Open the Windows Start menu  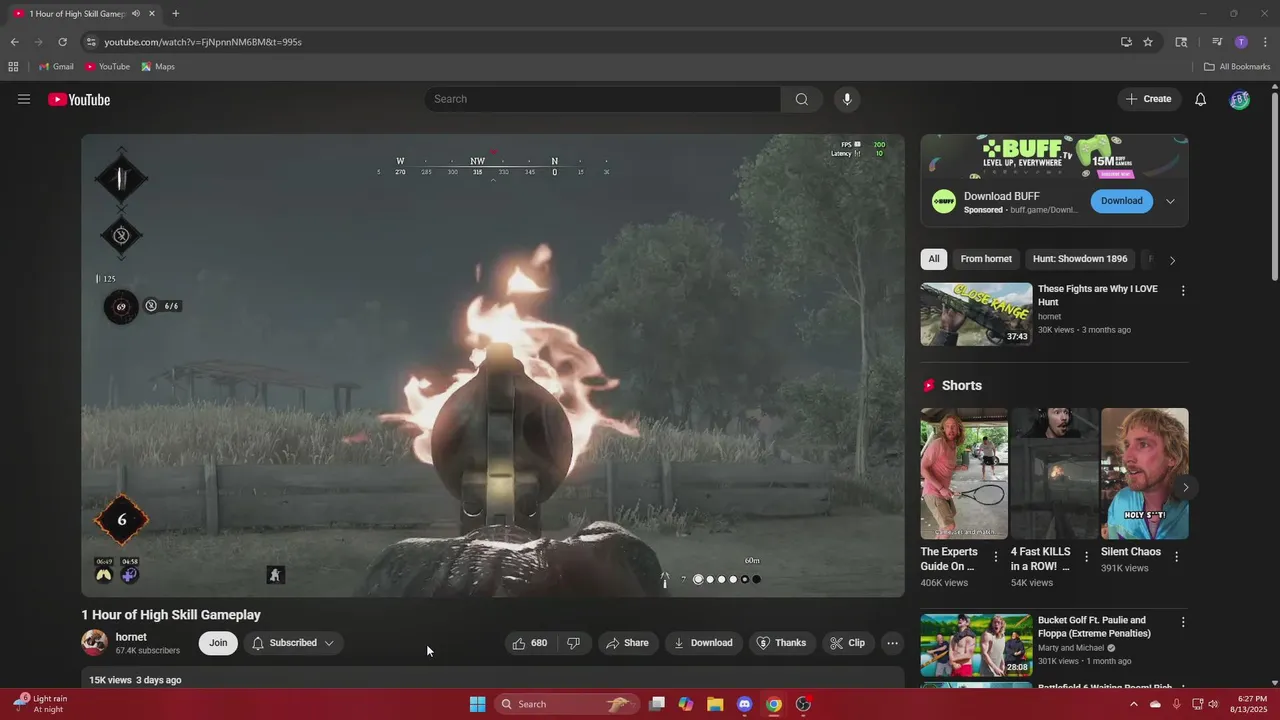click(x=478, y=704)
